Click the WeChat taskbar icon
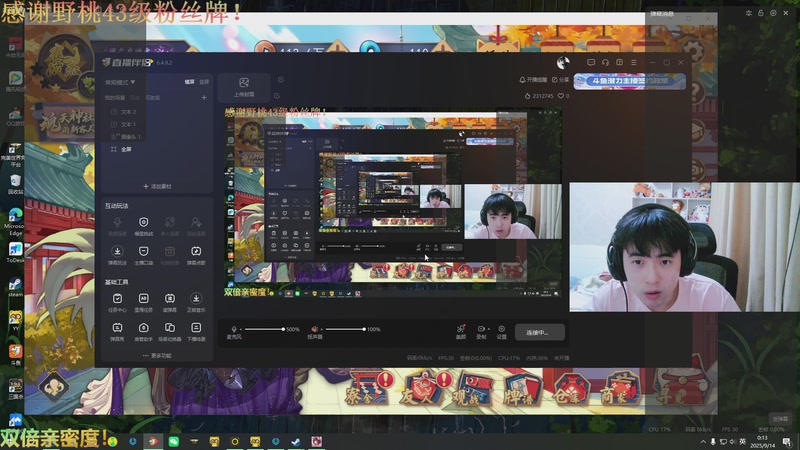The width and height of the screenshot is (800, 450). point(173,441)
